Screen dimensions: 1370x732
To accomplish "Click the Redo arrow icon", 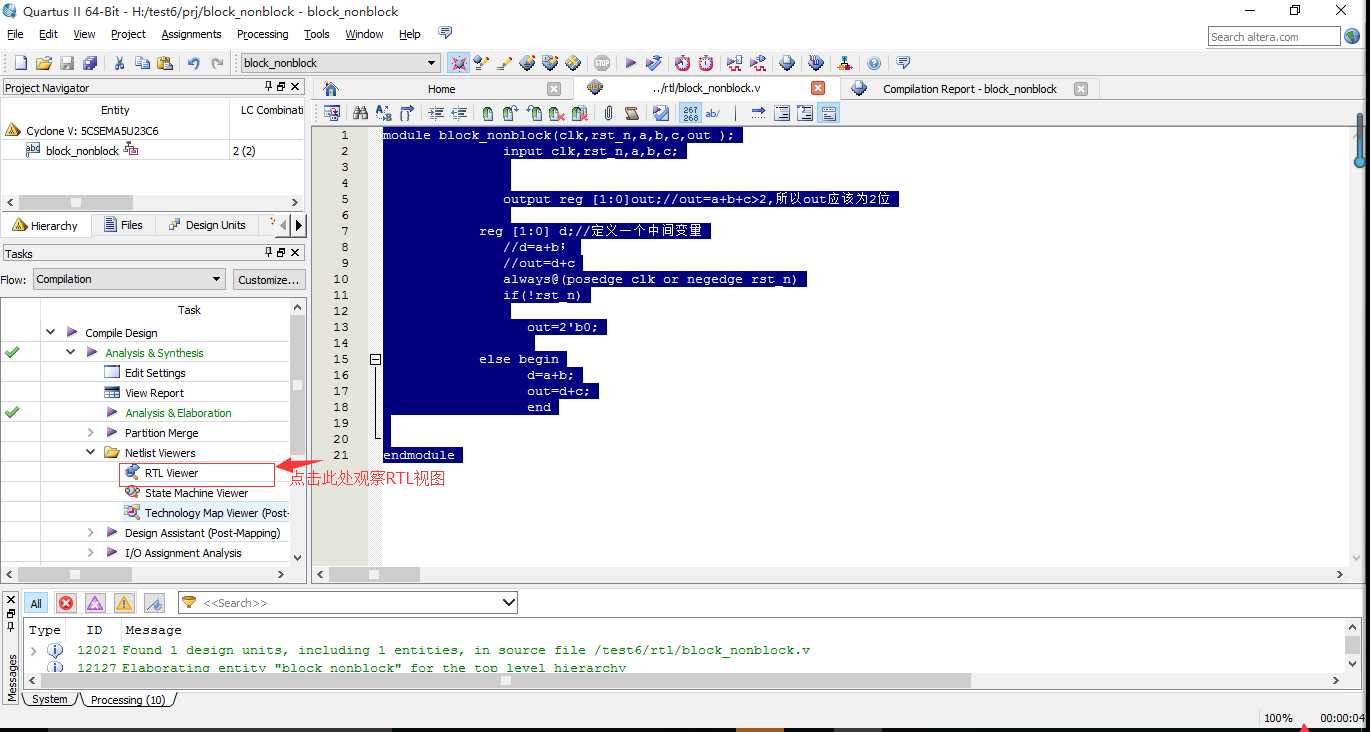I will pos(217,63).
